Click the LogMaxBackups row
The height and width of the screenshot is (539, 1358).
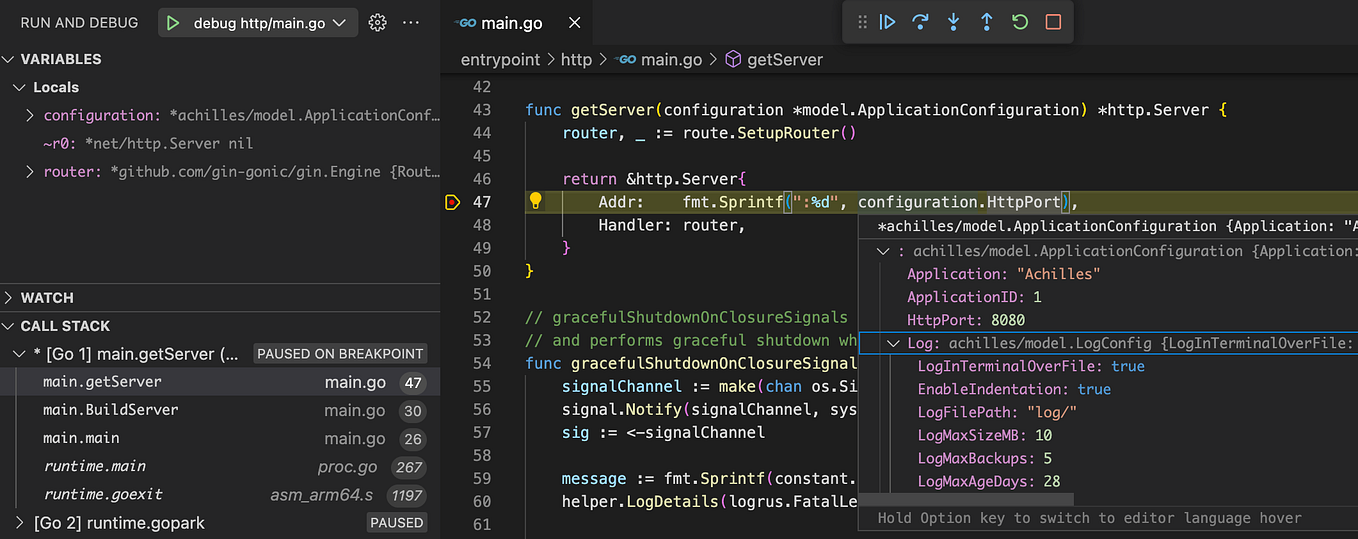click(x=1108, y=458)
